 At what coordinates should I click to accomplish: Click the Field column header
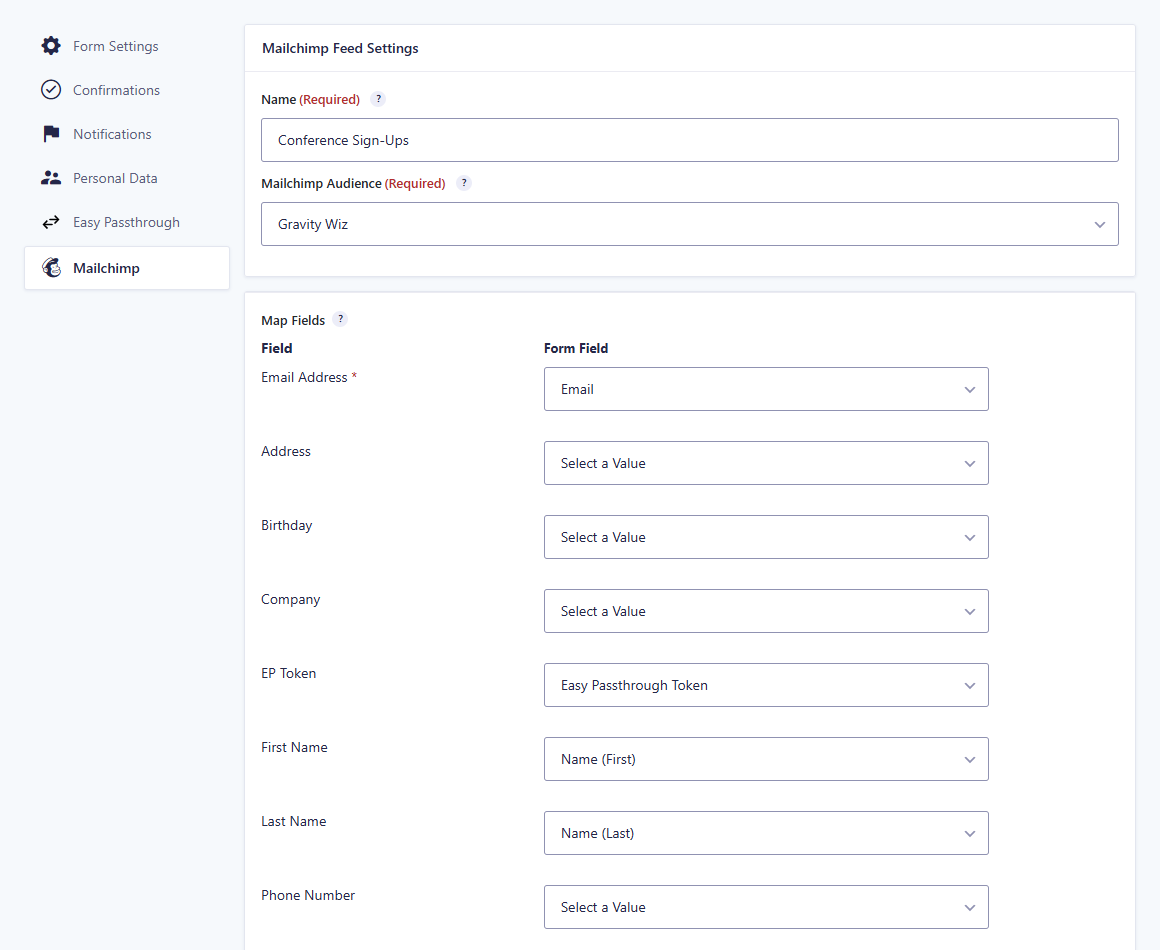[x=277, y=348]
